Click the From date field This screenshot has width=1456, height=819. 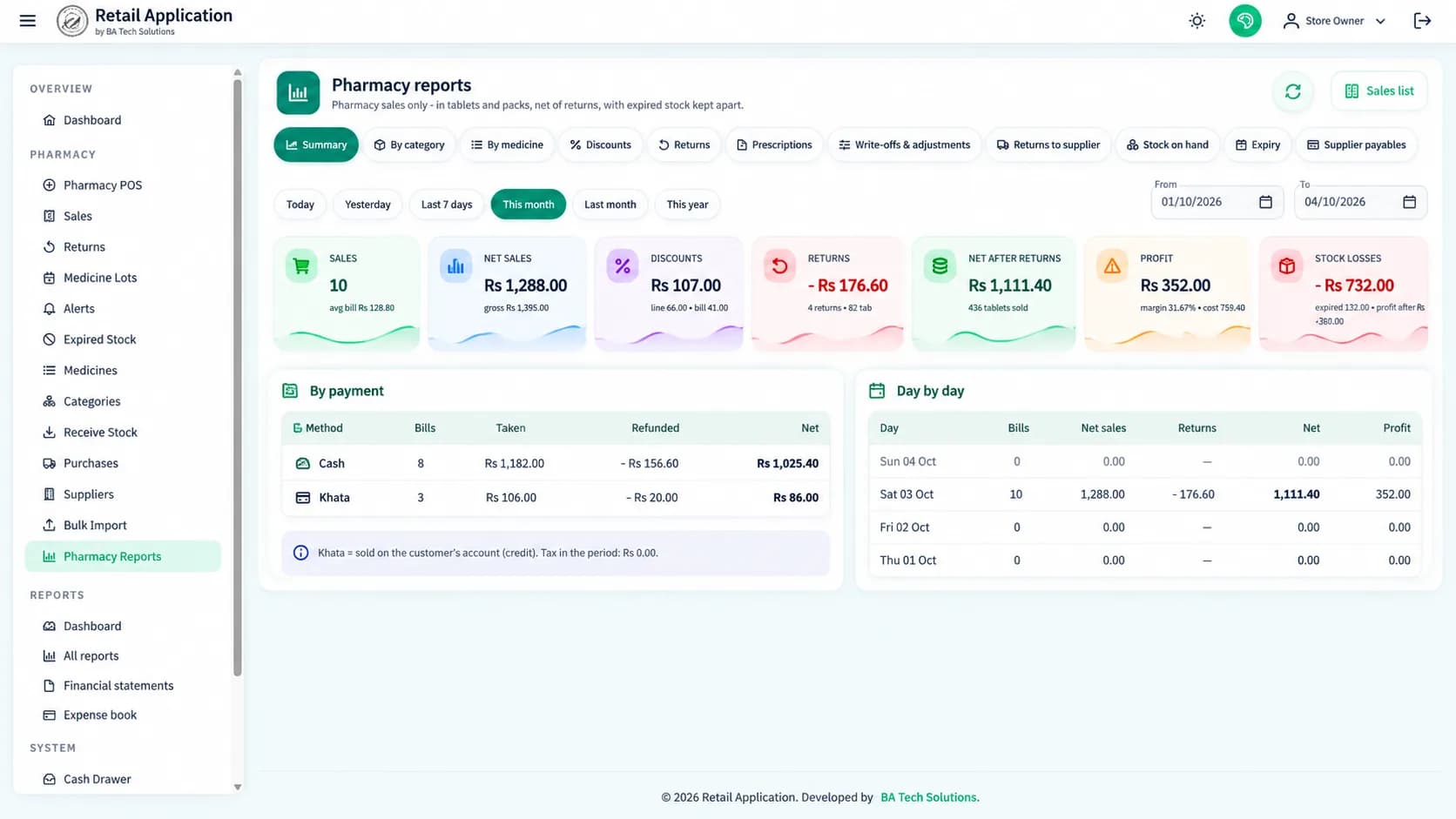click(1217, 202)
